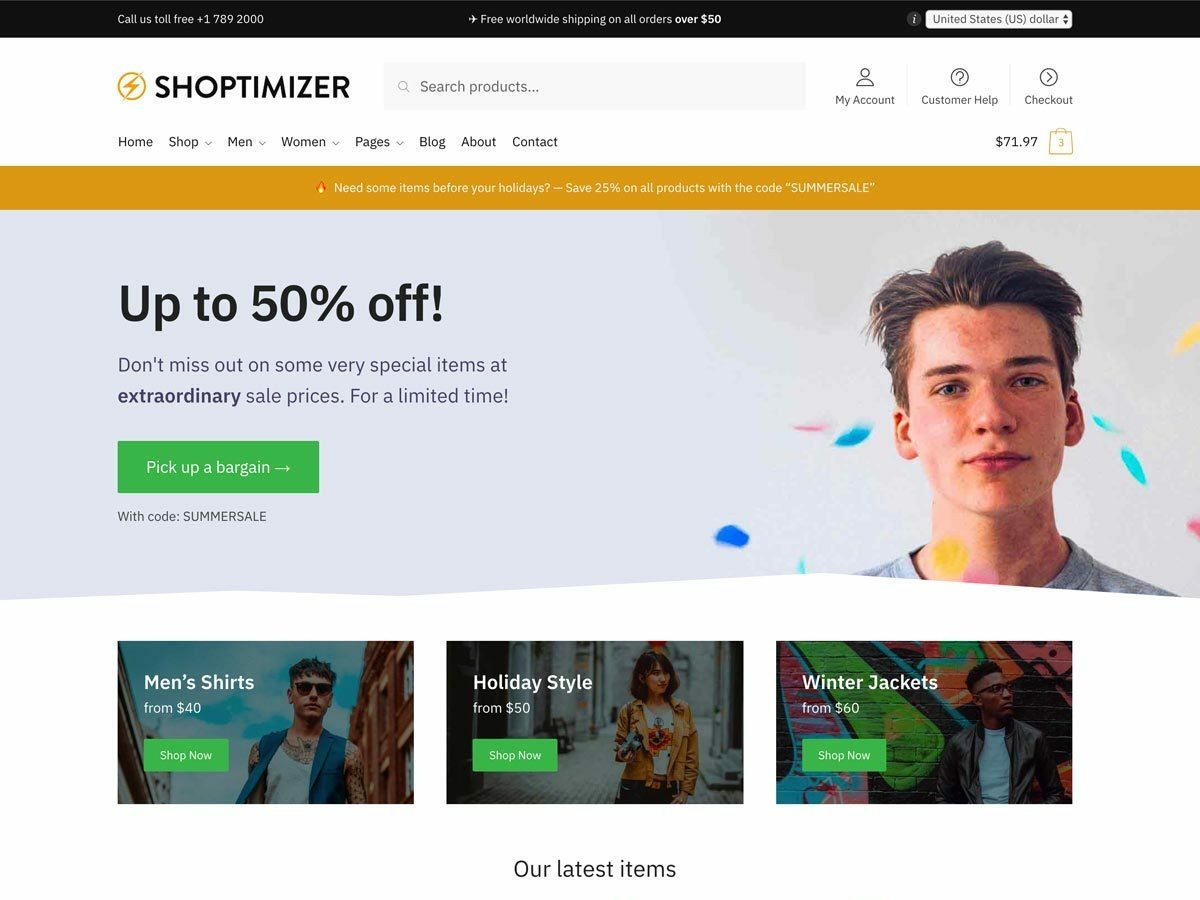This screenshot has height=900, width=1200.
Task: Expand the Women menu dropdown
Action: click(310, 142)
